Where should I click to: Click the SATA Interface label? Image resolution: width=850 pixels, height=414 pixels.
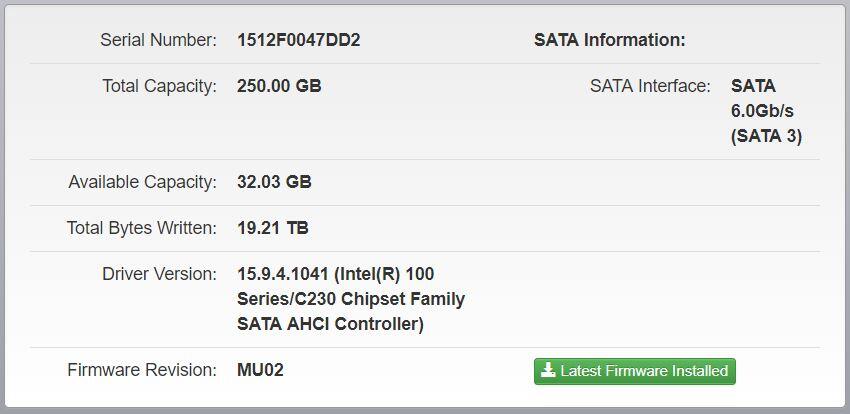click(x=650, y=86)
